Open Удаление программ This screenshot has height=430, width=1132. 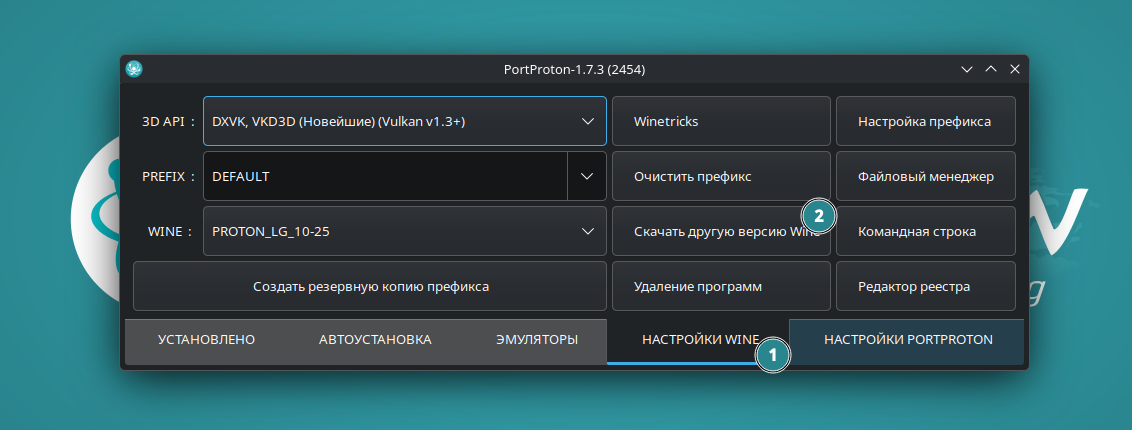coord(720,287)
